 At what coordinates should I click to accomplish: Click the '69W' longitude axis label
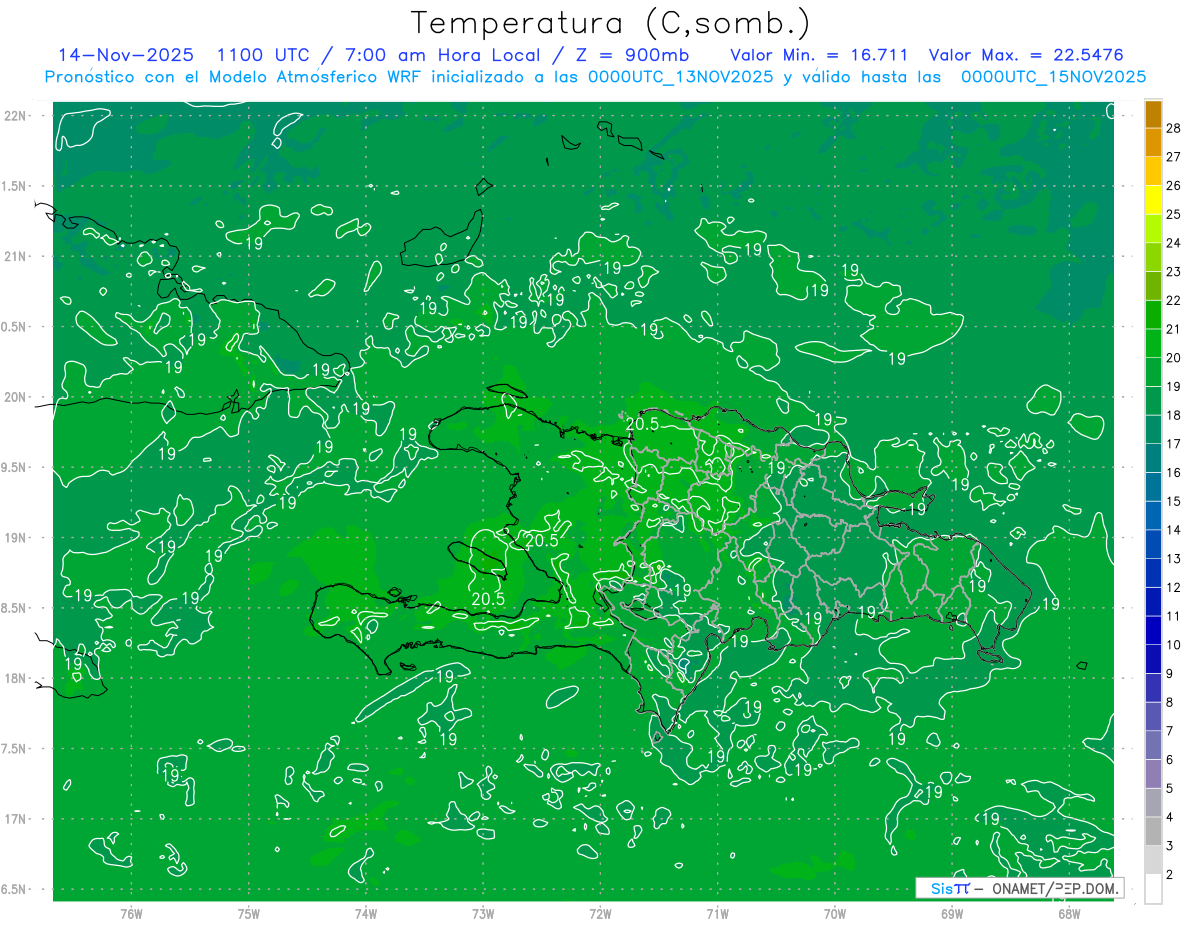point(952,913)
